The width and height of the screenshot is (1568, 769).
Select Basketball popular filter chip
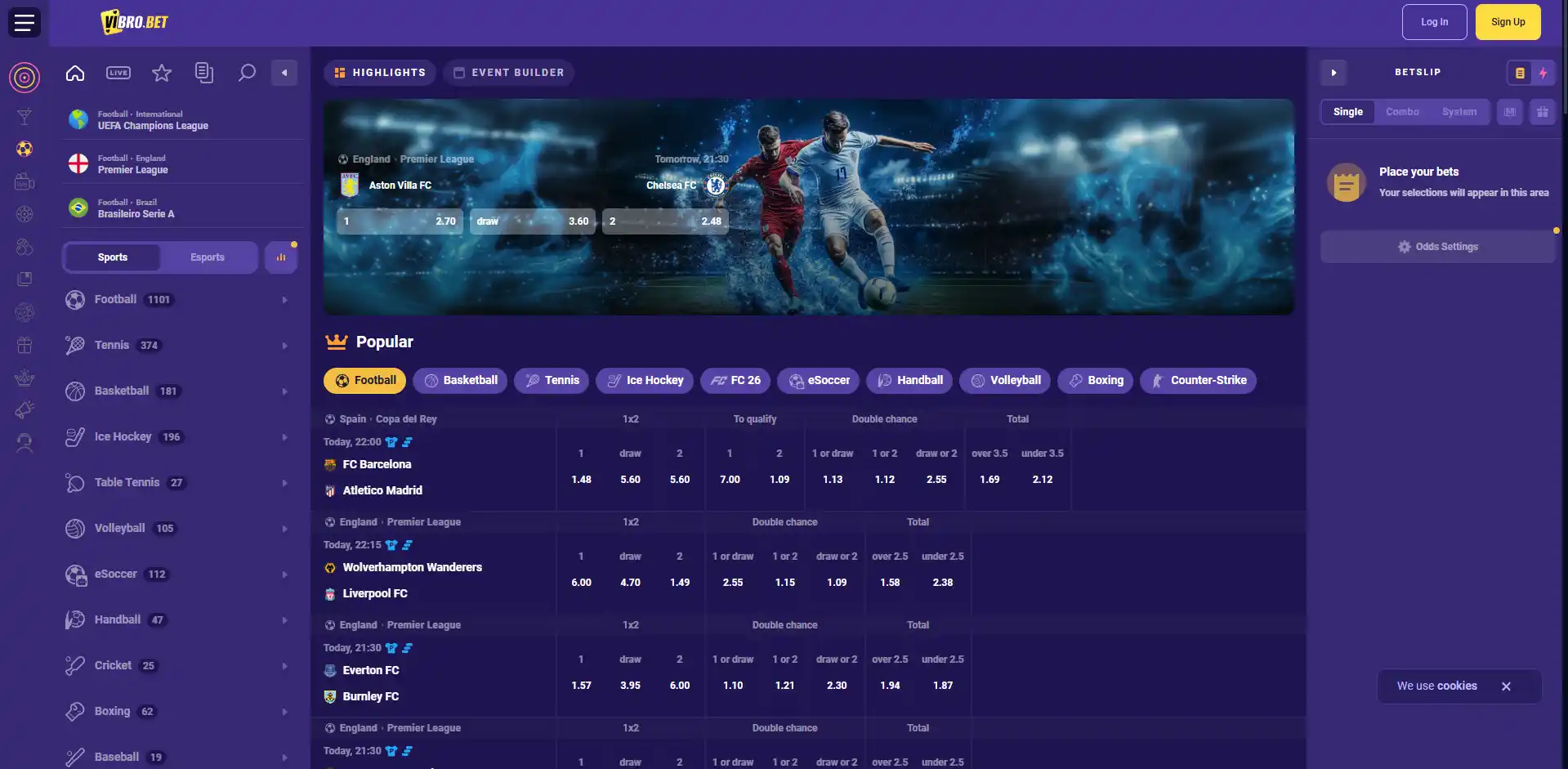coord(460,381)
